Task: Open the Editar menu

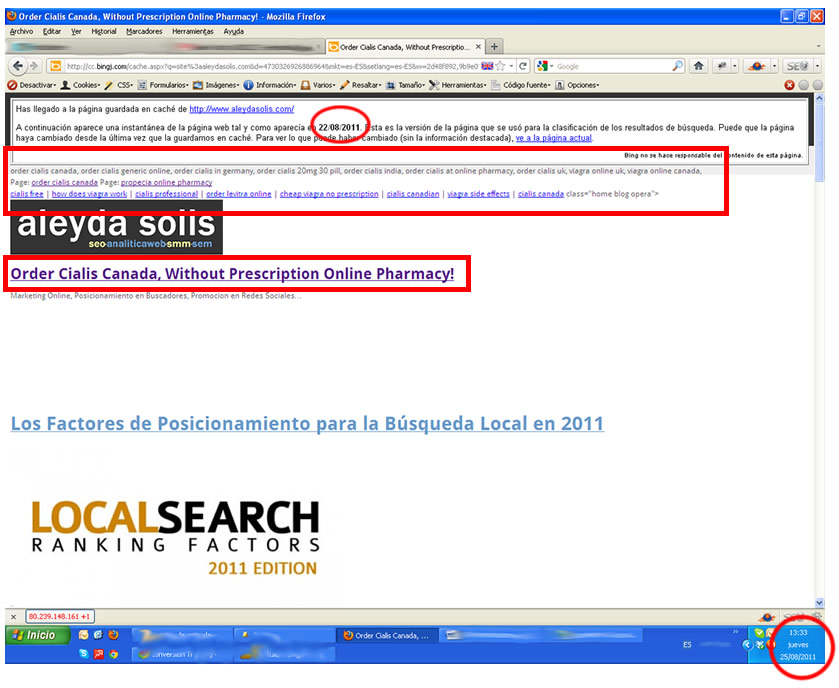Action: 52,32
